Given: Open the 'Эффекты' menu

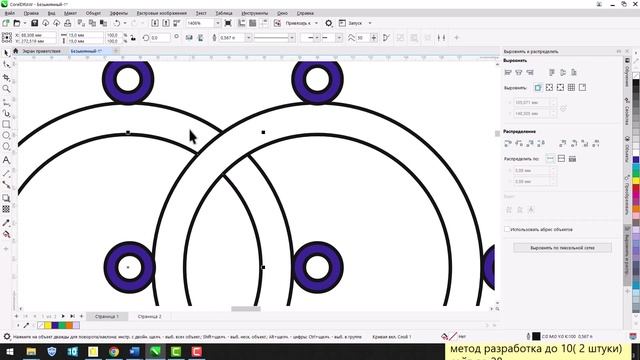Looking at the screenshot, I should (119, 13).
